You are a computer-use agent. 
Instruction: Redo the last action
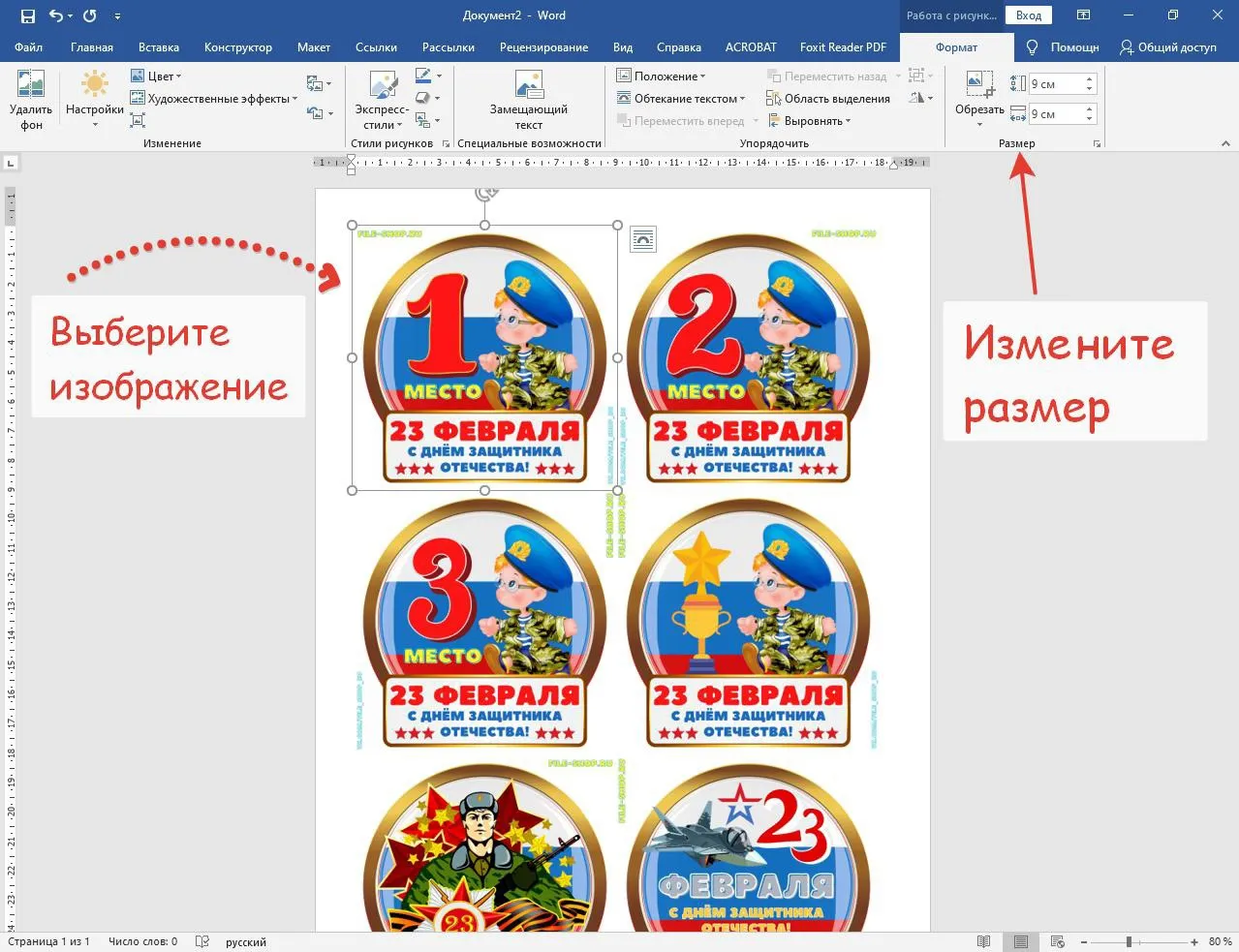pyautogui.click(x=89, y=15)
